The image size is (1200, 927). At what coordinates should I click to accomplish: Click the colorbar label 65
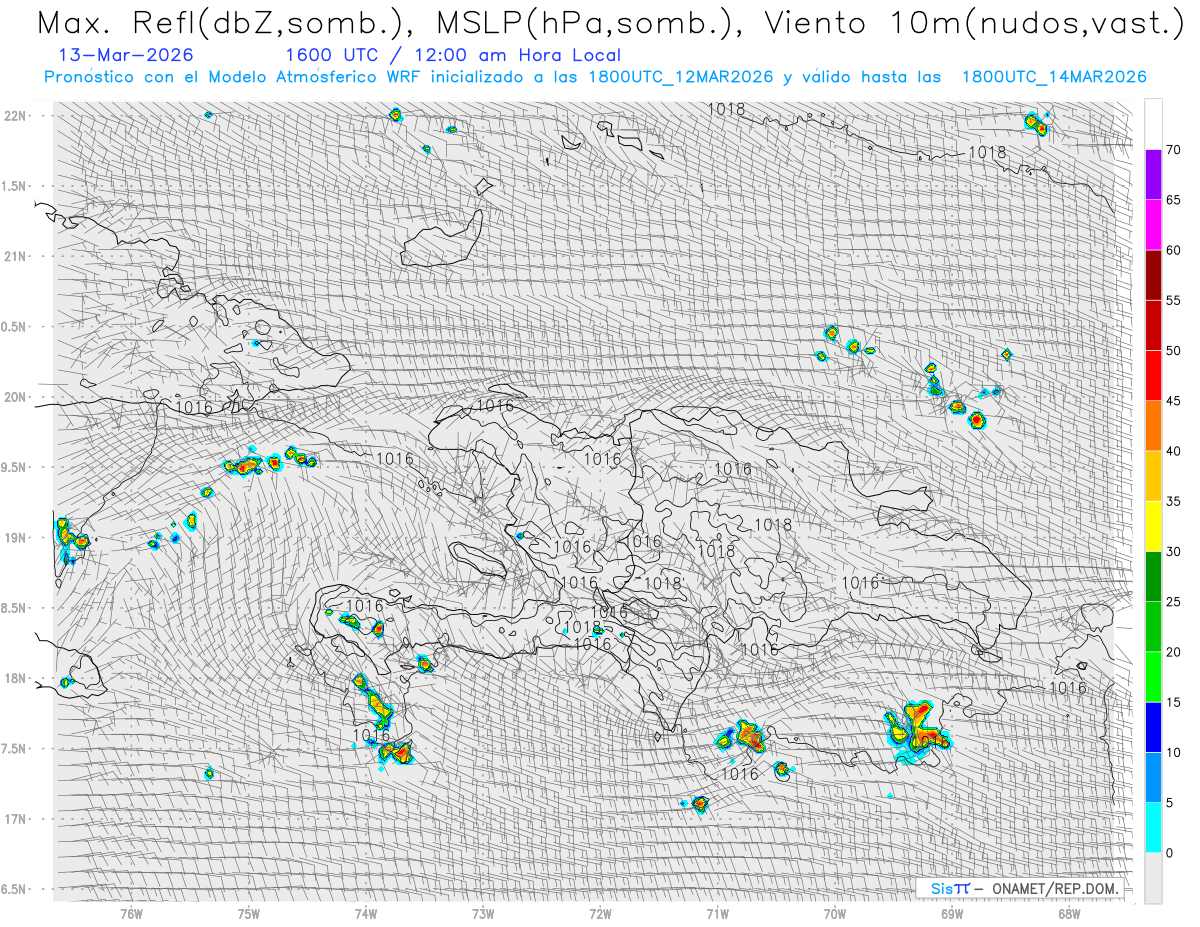(1173, 200)
